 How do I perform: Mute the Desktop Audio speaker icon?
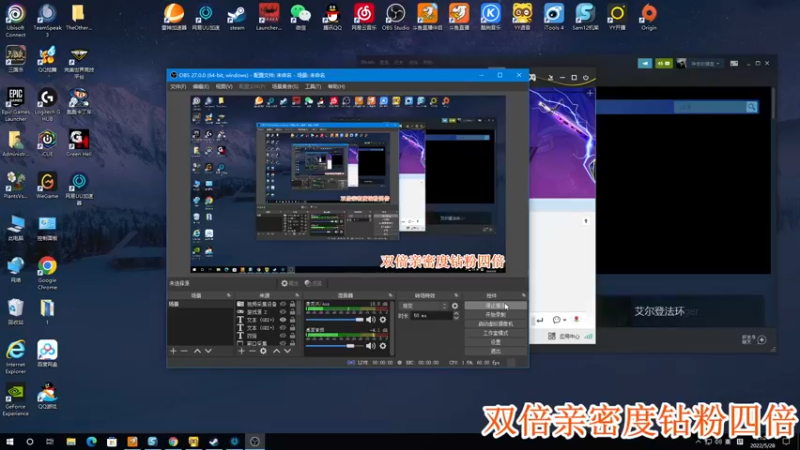pyautogui.click(x=371, y=346)
